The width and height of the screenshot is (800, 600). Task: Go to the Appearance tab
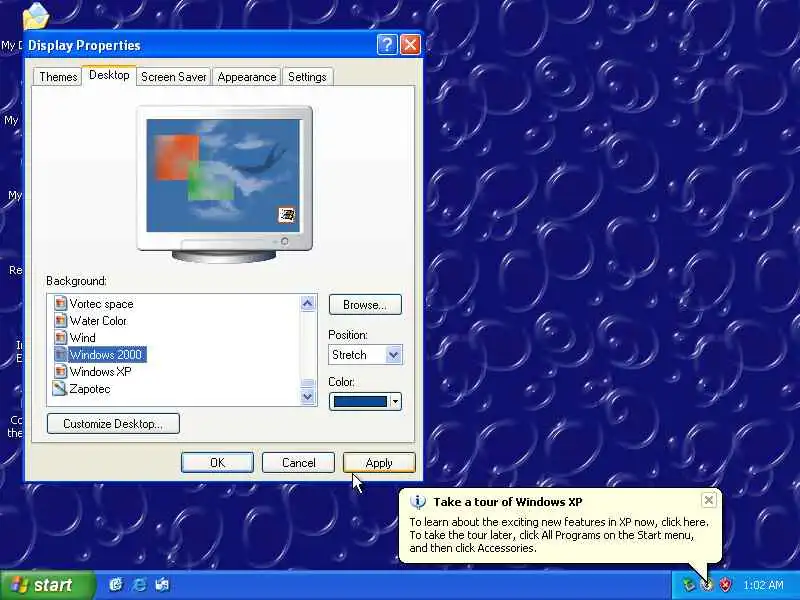(246, 77)
